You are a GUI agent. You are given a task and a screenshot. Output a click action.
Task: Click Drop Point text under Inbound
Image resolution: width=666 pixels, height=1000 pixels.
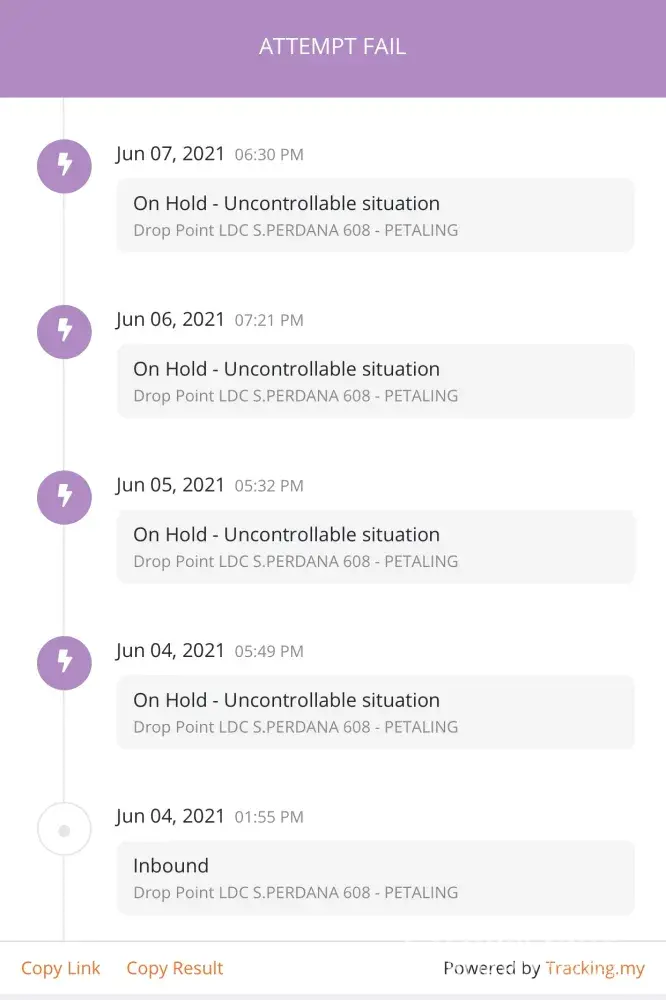tap(295, 892)
